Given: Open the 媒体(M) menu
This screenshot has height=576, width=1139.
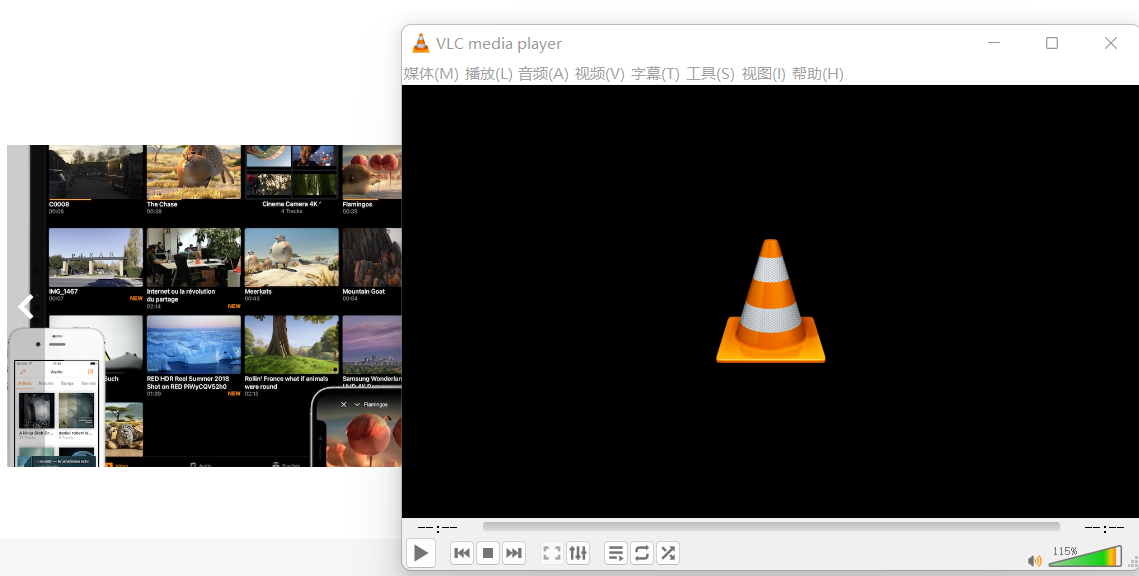Looking at the screenshot, I should pyautogui.click(x=431, y=73).
